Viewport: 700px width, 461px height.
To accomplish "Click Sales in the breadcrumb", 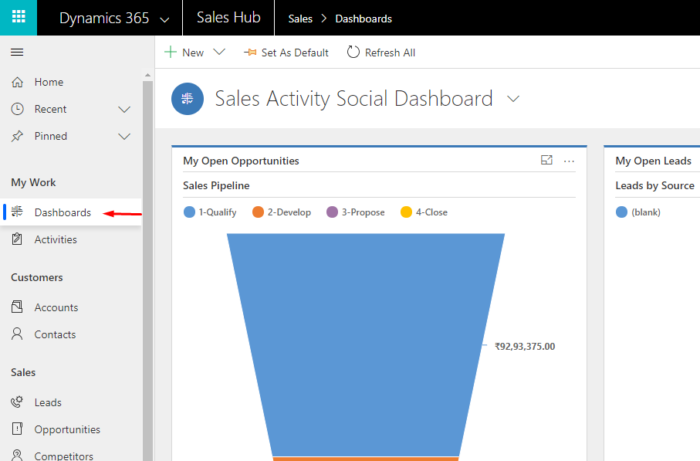I will coord(300,19).
